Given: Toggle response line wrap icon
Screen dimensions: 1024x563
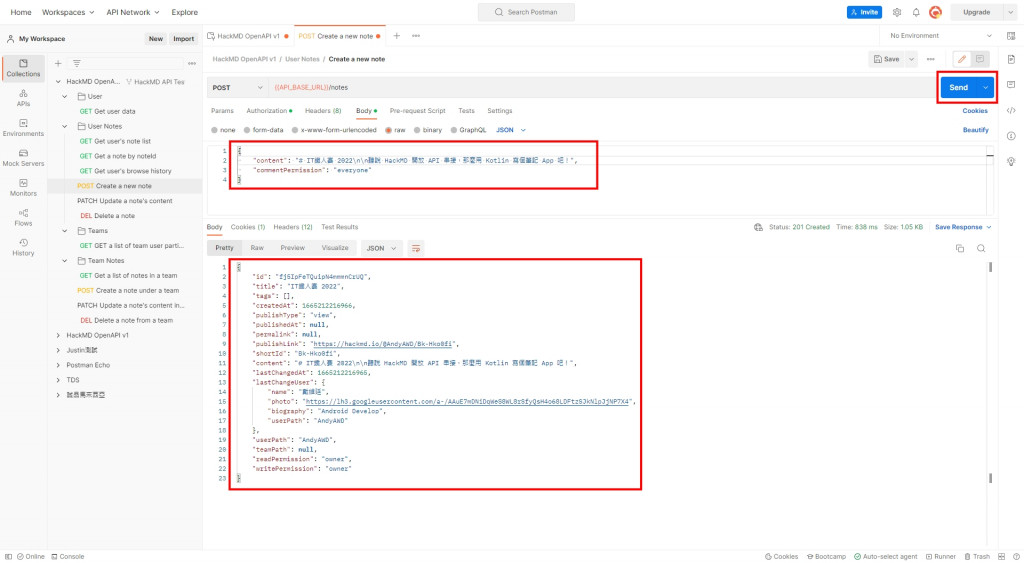Looking at the screenshot, I should (415, 248).
